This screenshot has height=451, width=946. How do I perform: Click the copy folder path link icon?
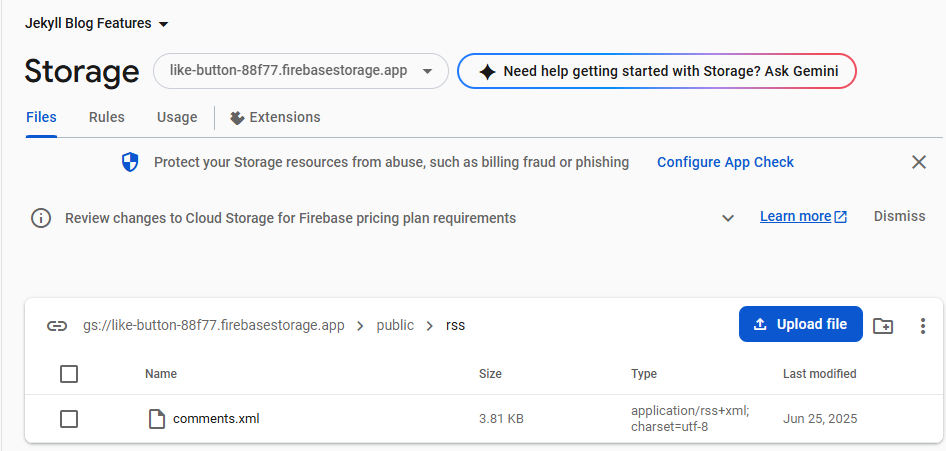[x=57, y=326]
